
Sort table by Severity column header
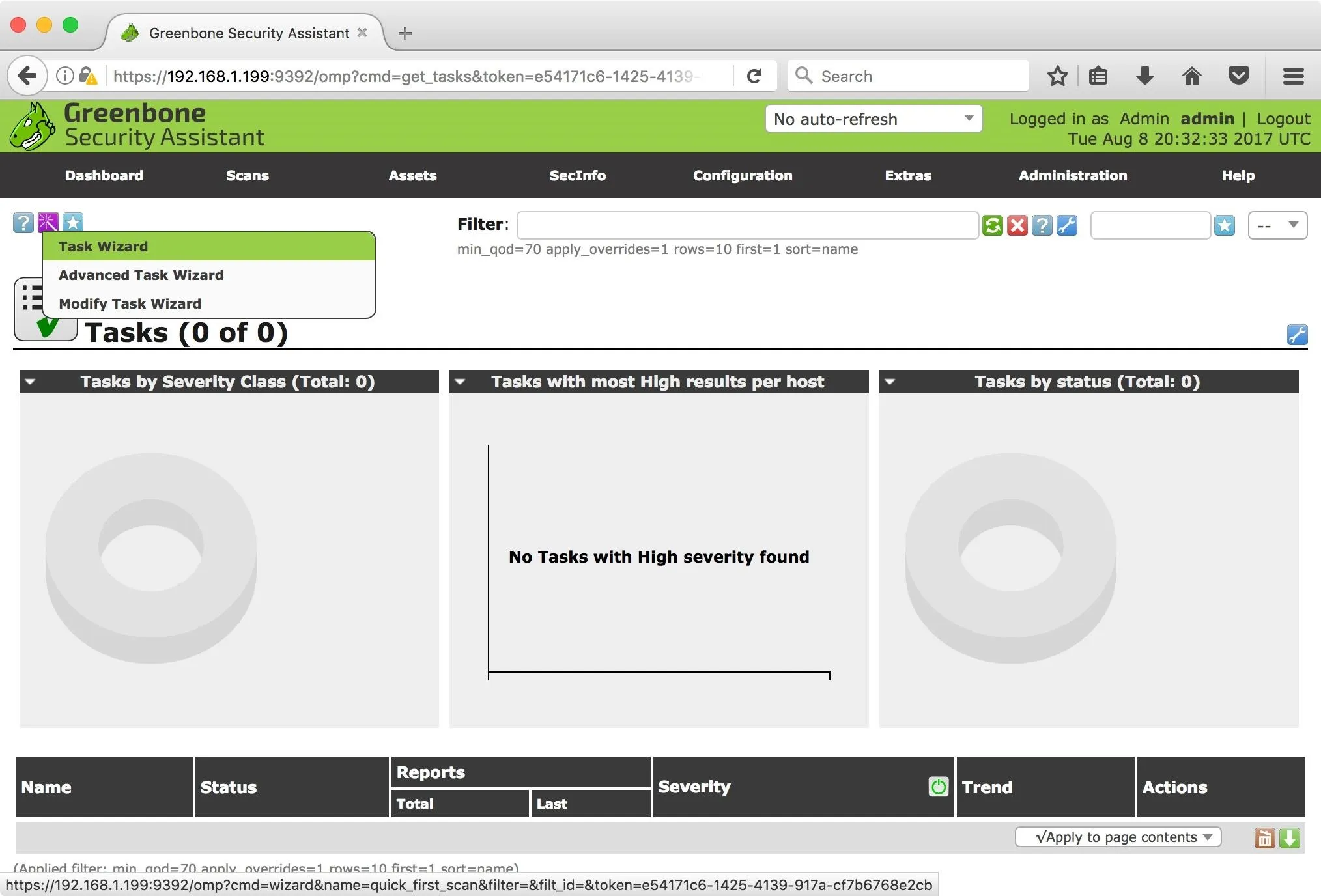pos(694,787)
